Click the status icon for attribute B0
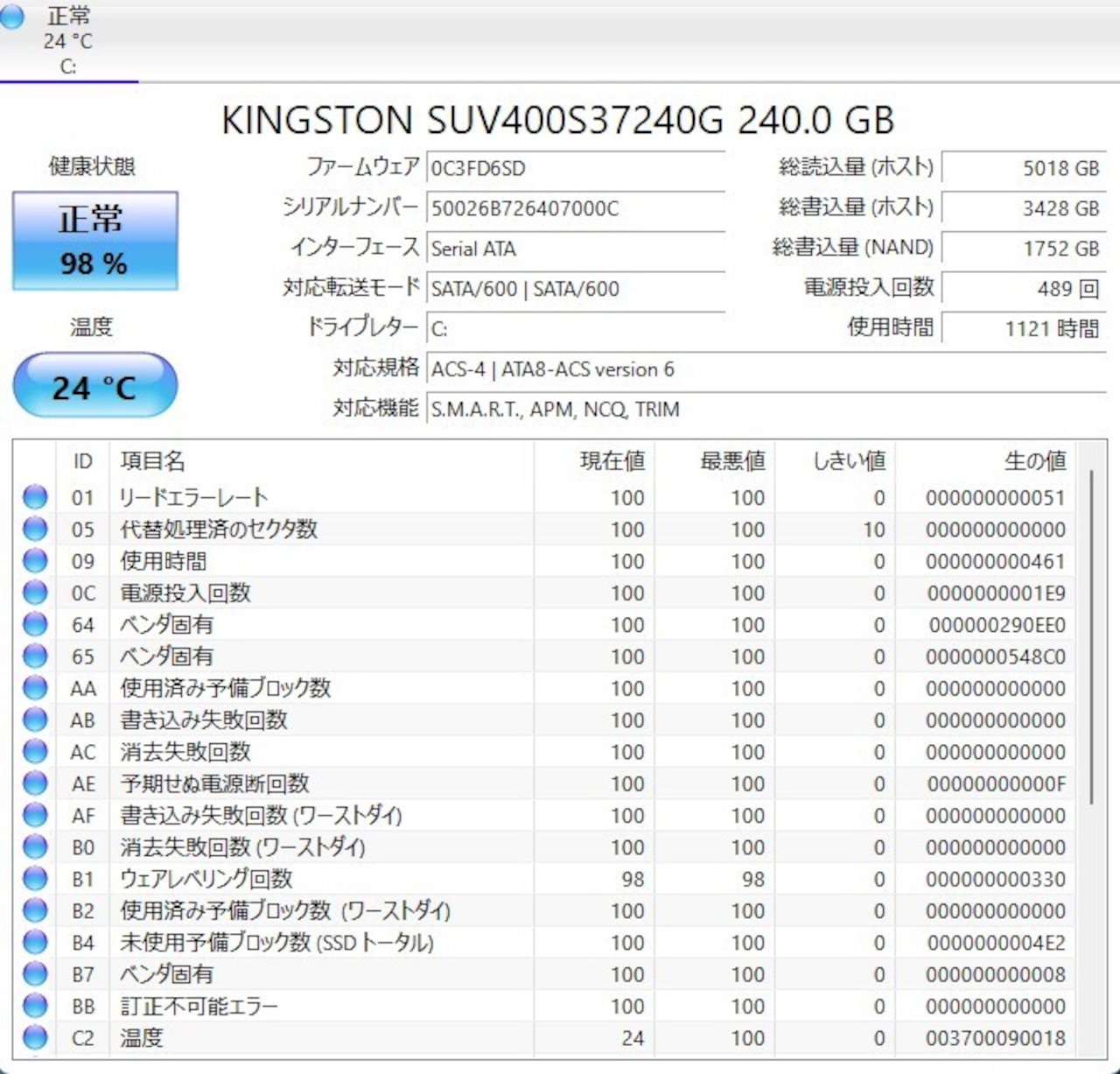The height and width of the screenshot is (1074, 1120). pos(35,847)
